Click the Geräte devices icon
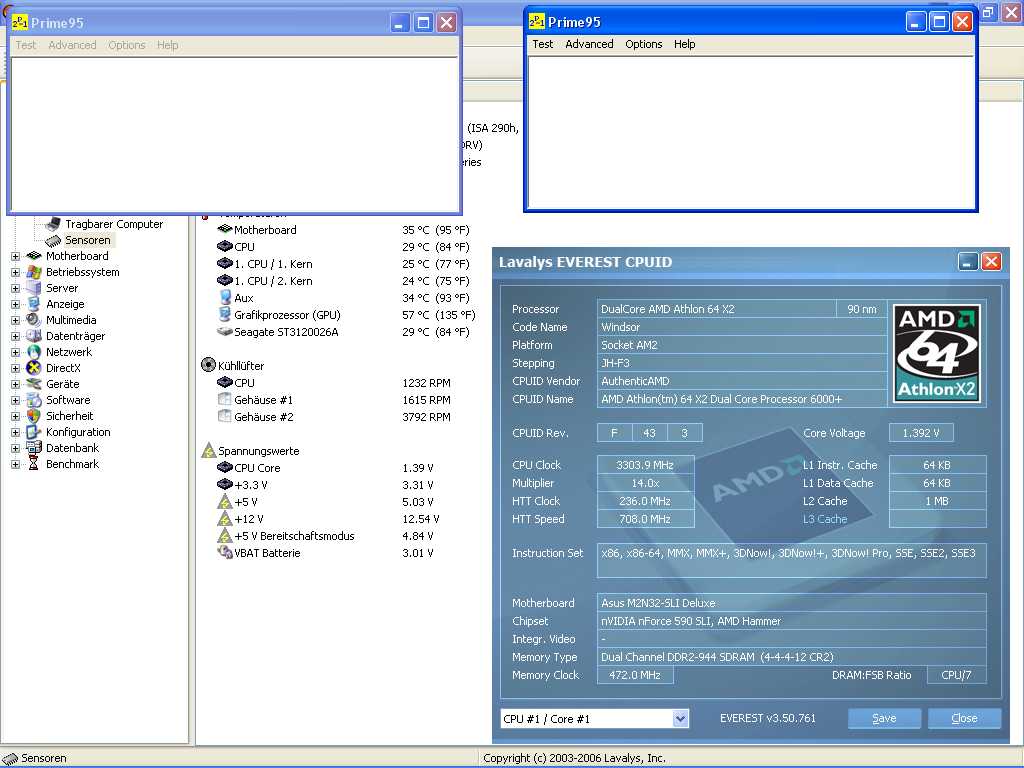This screenshot has width=1024, height=768. (34, 384)
